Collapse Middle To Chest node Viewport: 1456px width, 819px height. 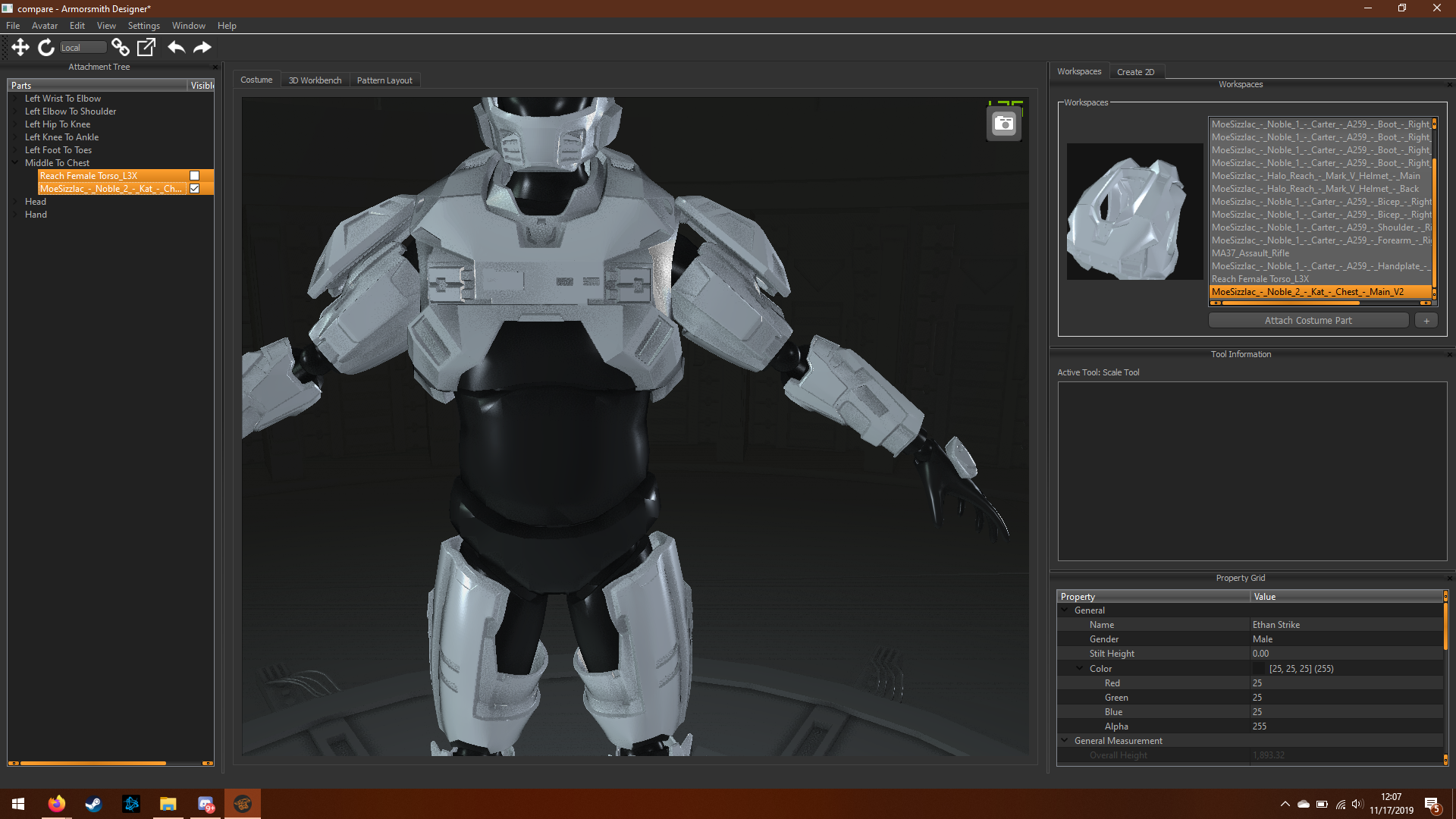tap(15, 163)
